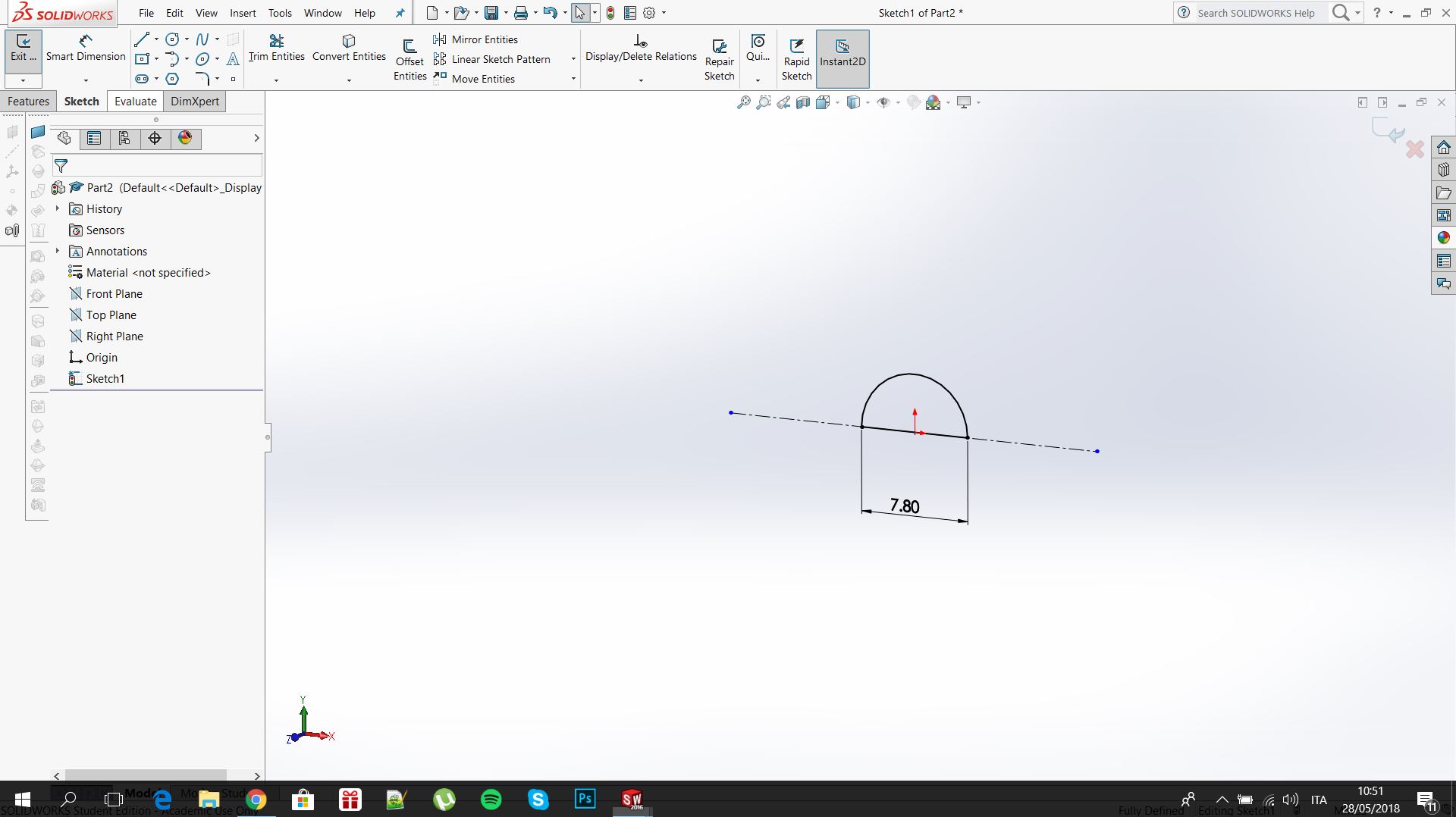
Task: Open the Trim Entities dropdown arrow
Action: click(276, 80)
